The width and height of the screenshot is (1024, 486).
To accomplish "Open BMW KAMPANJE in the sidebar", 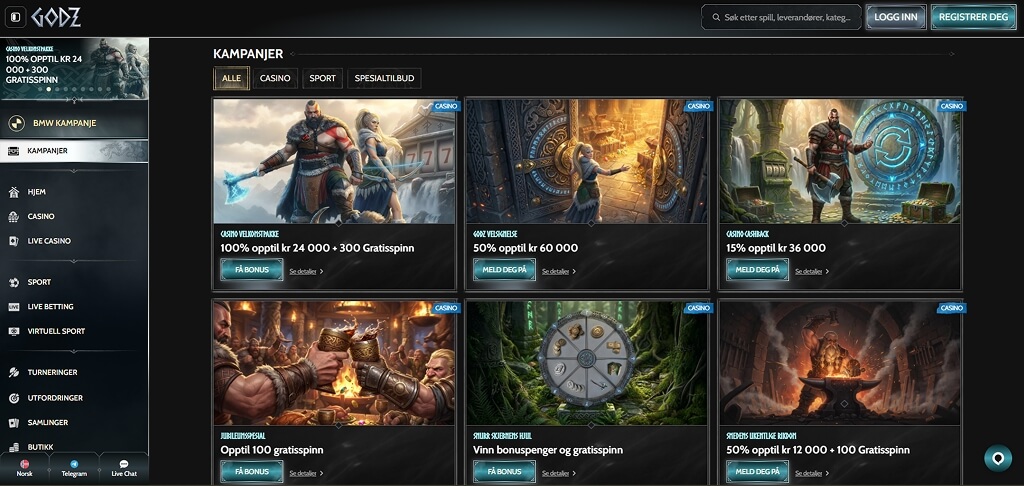I will click(74, 123).
